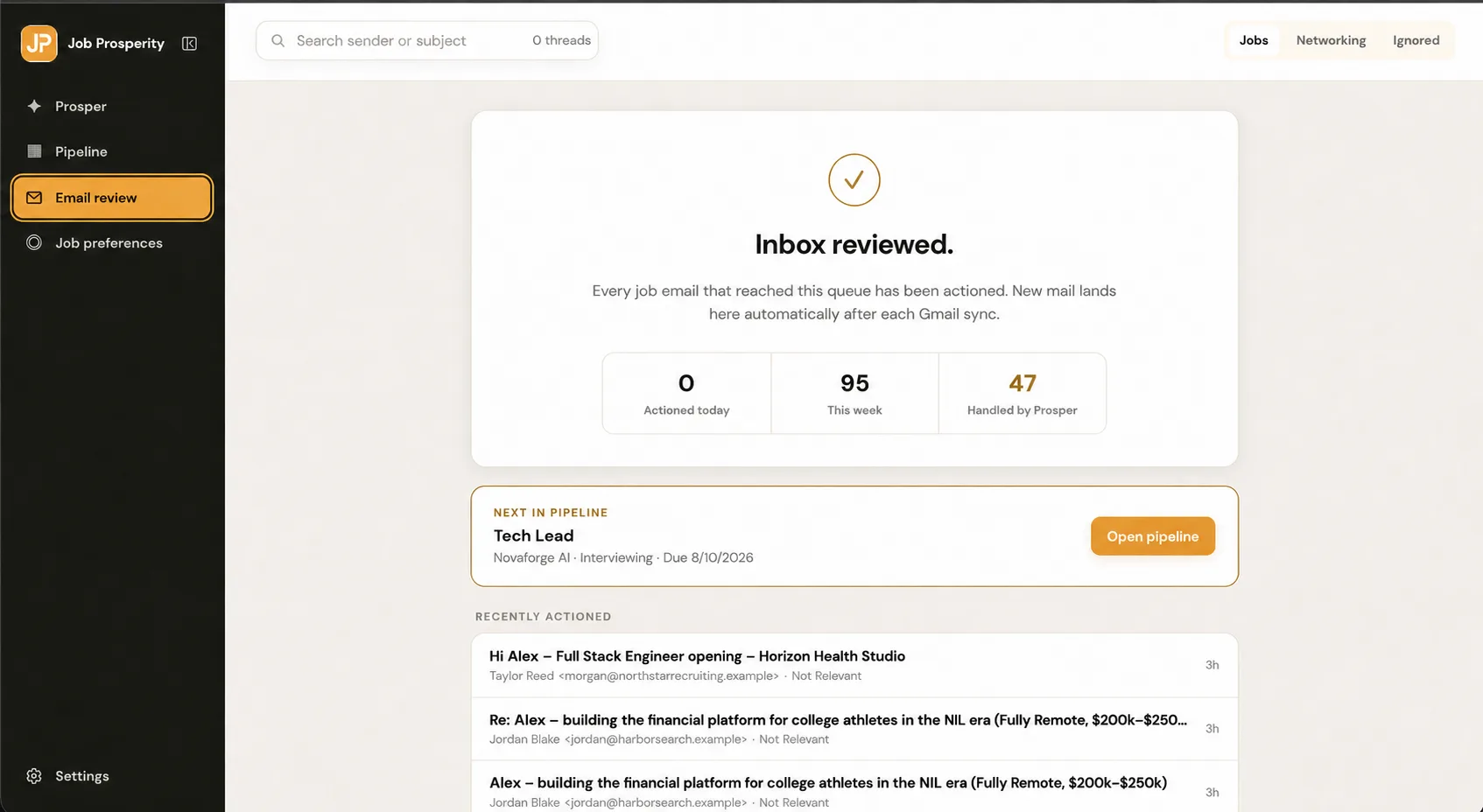Open the Horizon Health Studio email
The image size is (1483, 812).
[x=854, y=665]
